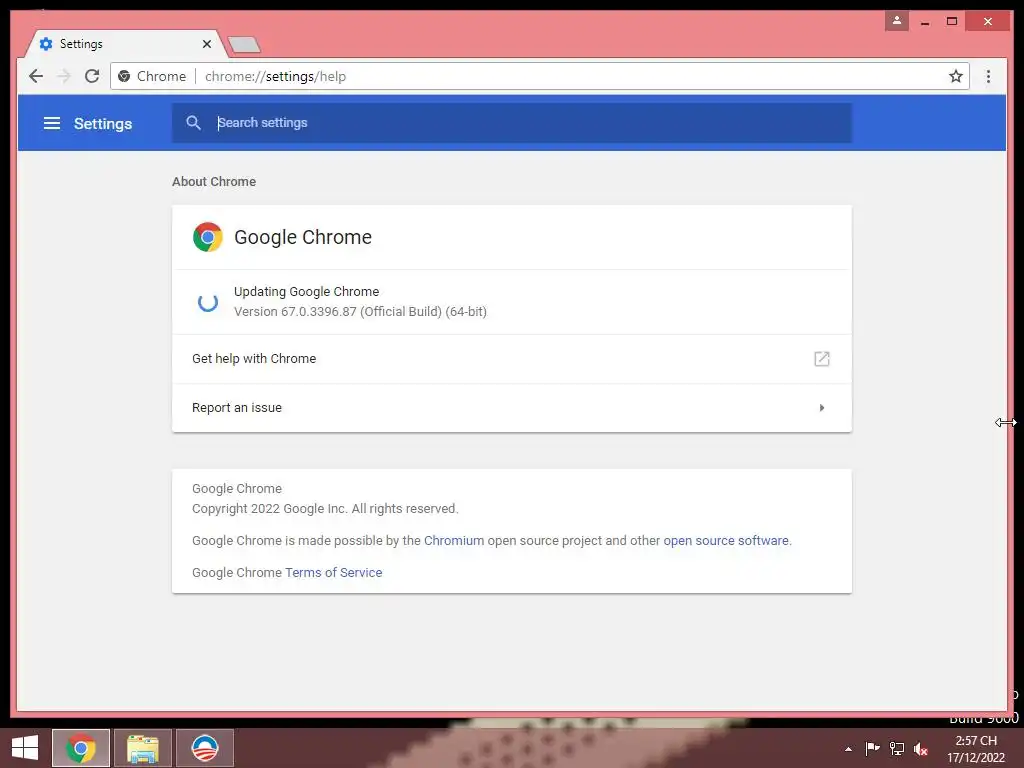Reload the page with the refresh icon

click(x=92, y=76)
